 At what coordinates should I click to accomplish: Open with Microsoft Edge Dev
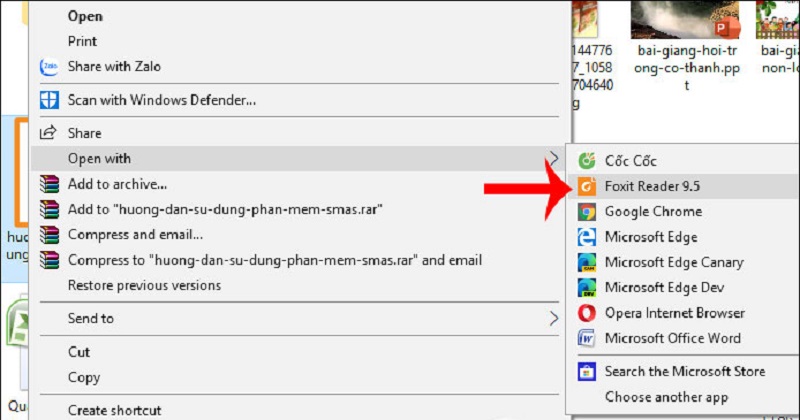click(683, 288)
